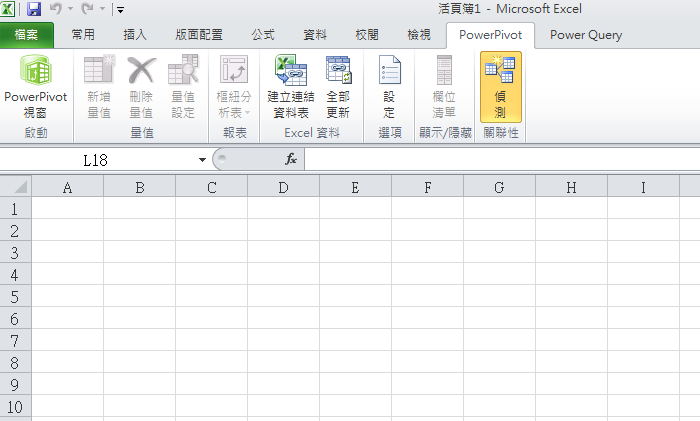Switch to the 校閱 tab

coord(367,35)
